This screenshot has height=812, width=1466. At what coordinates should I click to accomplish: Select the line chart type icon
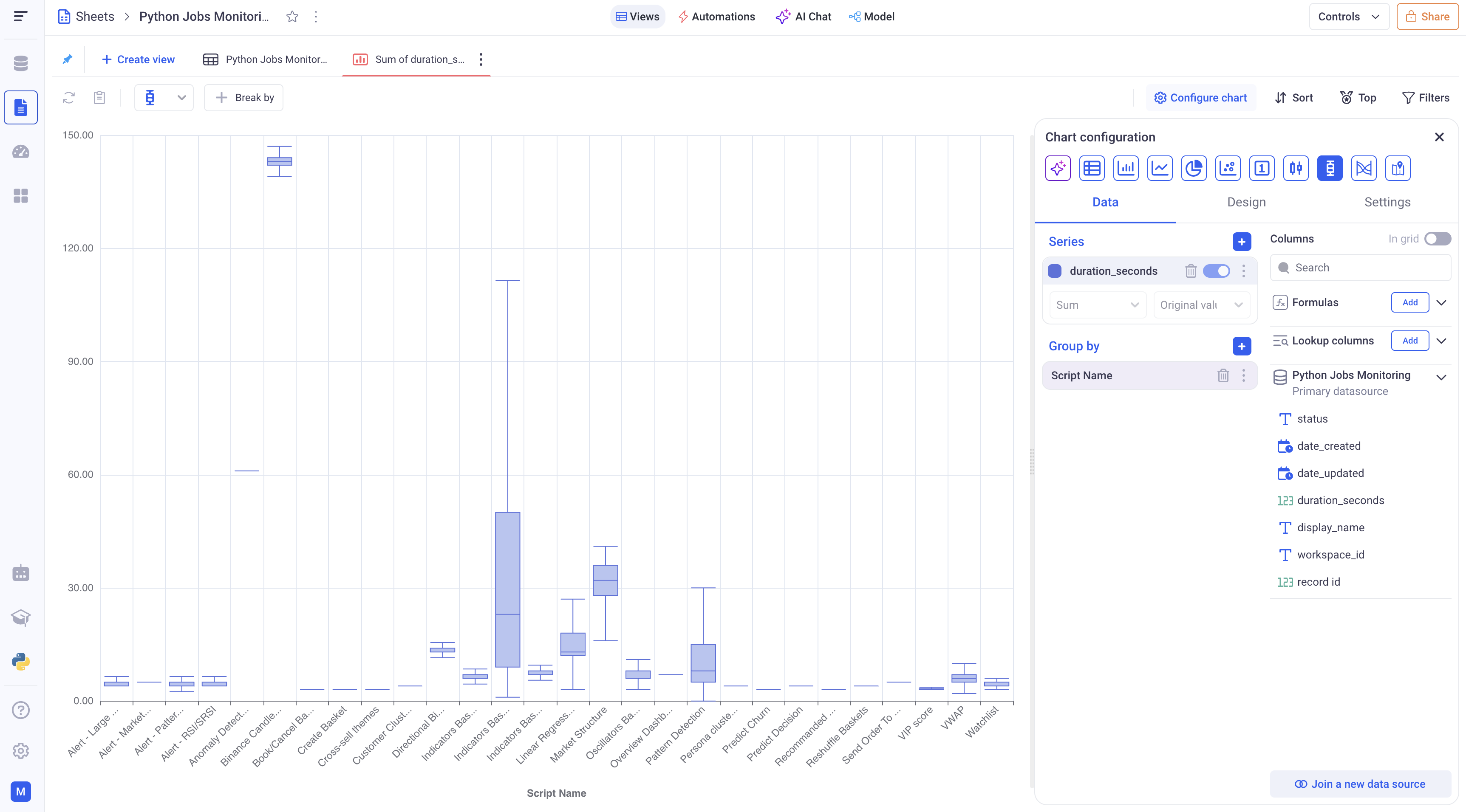point(1159,168)
